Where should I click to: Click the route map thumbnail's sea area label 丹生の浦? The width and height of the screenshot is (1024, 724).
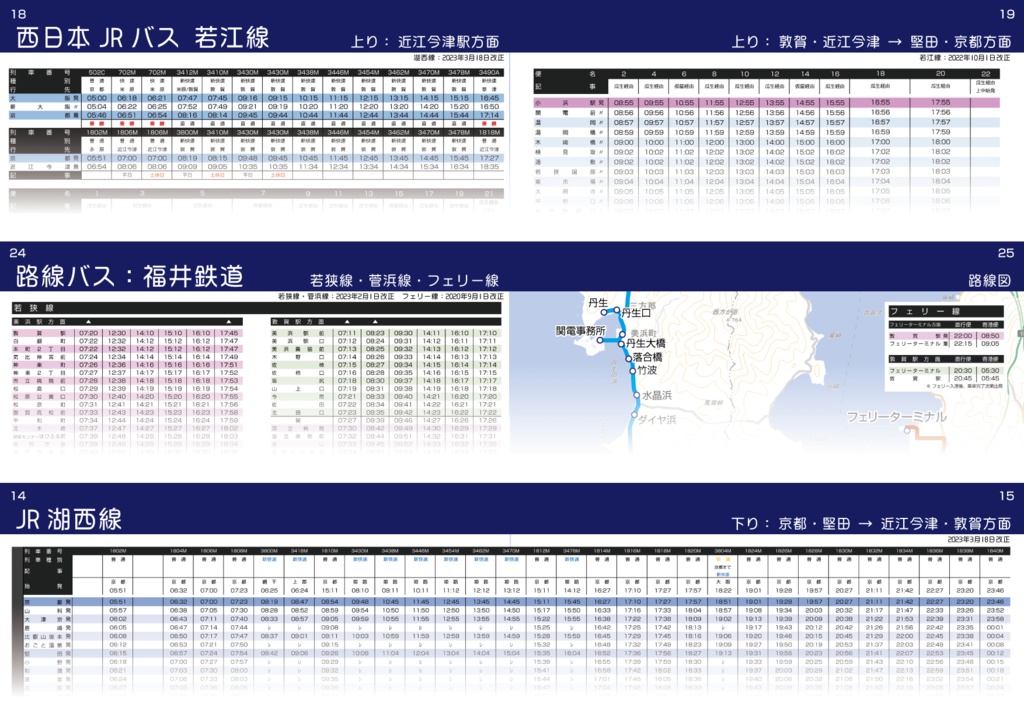click(614, 371)
